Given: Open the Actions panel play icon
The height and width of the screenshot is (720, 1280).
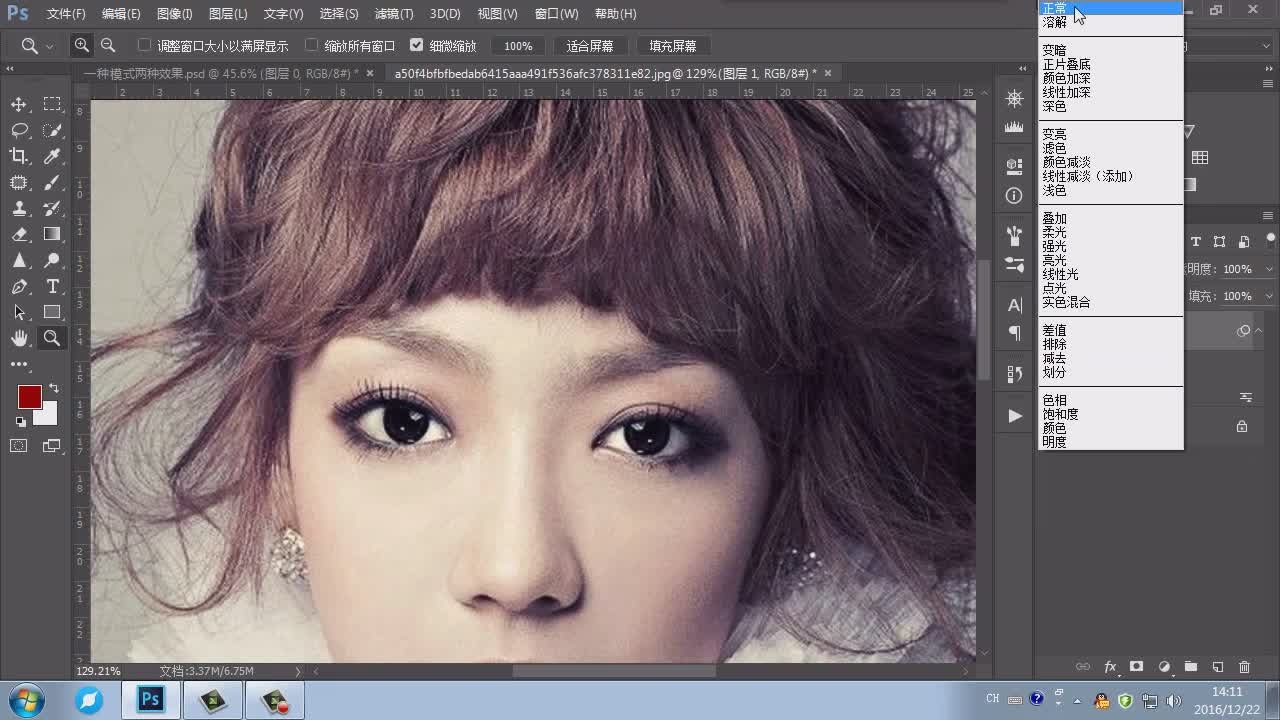Looking at the screenshot, I should point(1014,415).
